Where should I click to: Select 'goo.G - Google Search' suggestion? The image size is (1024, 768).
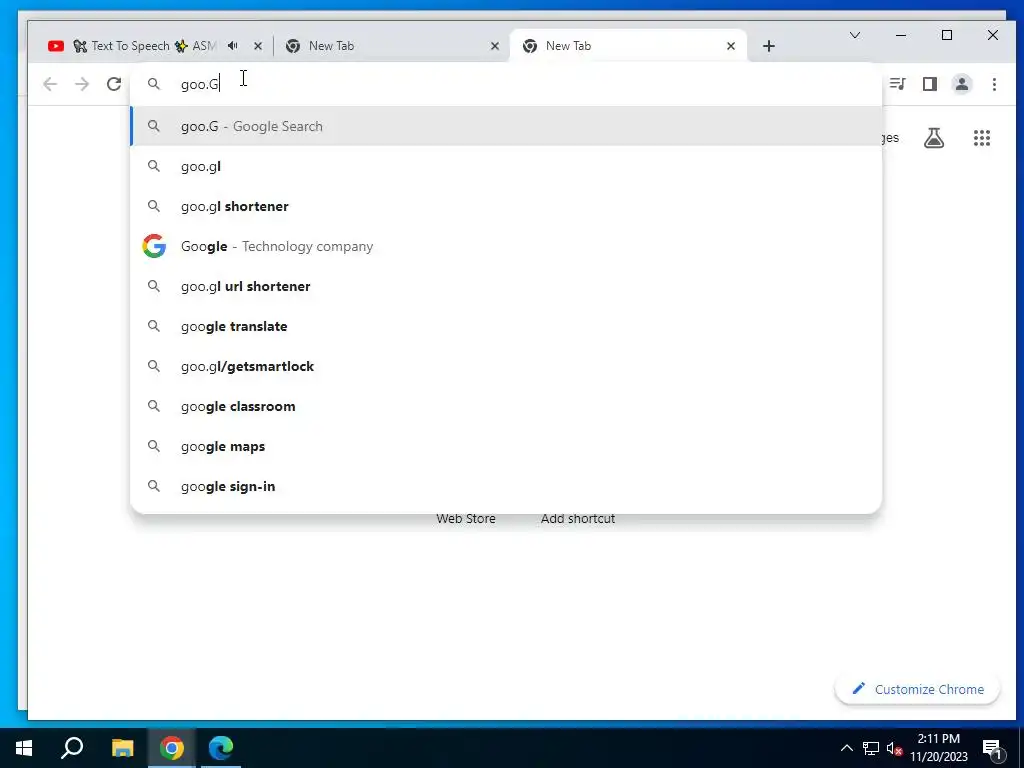point(506,126)
